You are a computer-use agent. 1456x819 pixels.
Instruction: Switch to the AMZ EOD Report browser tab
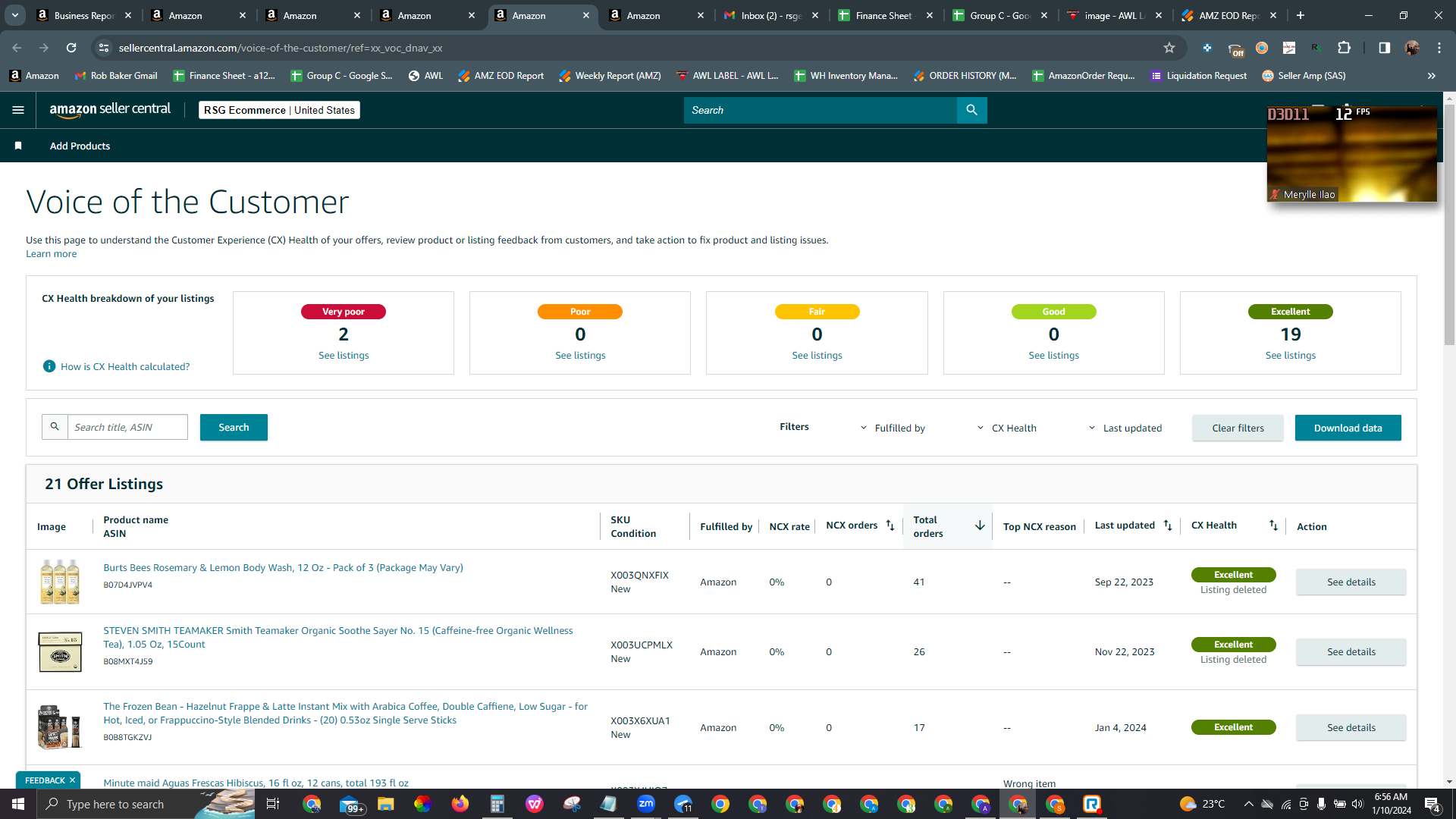[x=1229, y=15]
